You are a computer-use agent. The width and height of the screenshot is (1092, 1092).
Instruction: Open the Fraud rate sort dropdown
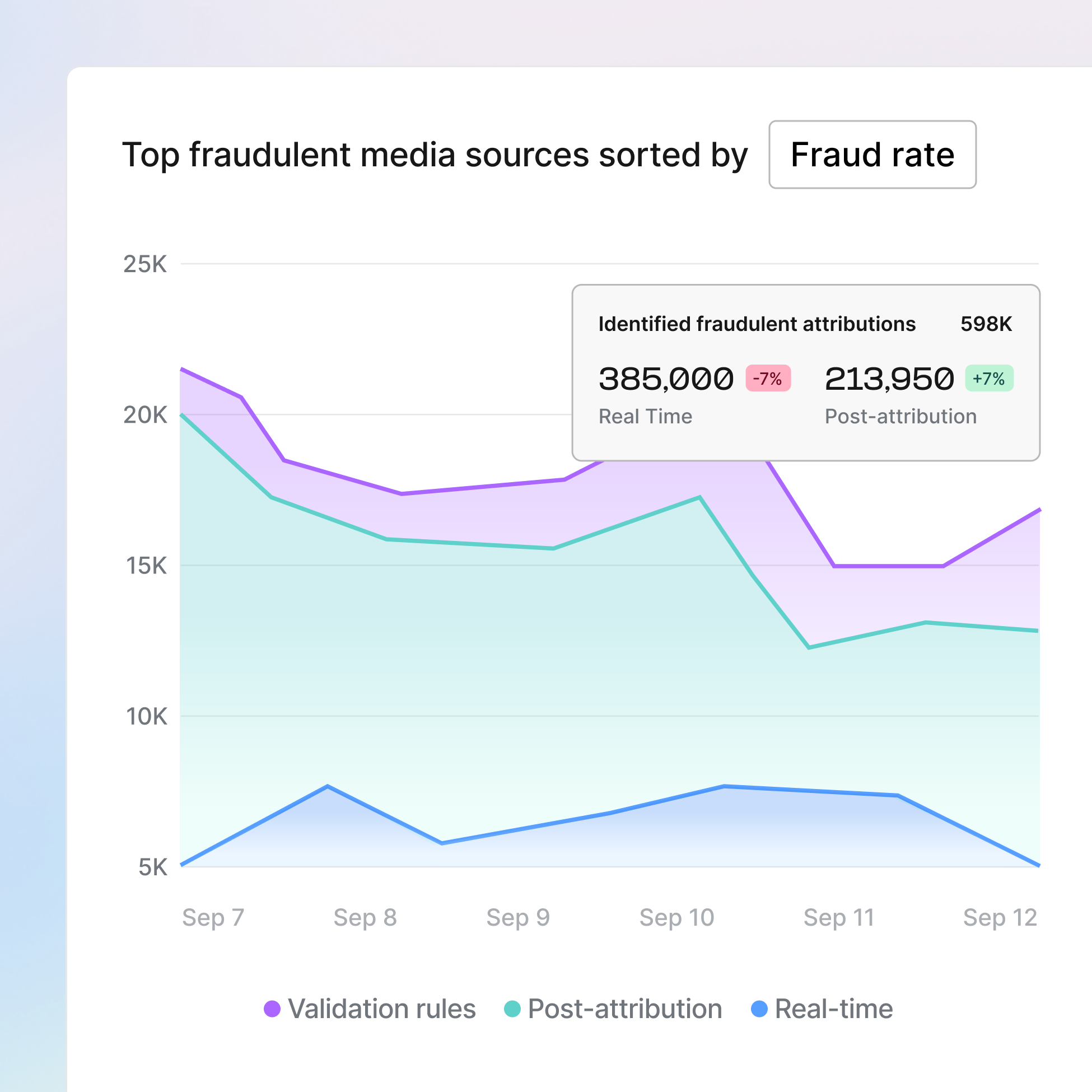pyautogui.click(x=872, y=155)
